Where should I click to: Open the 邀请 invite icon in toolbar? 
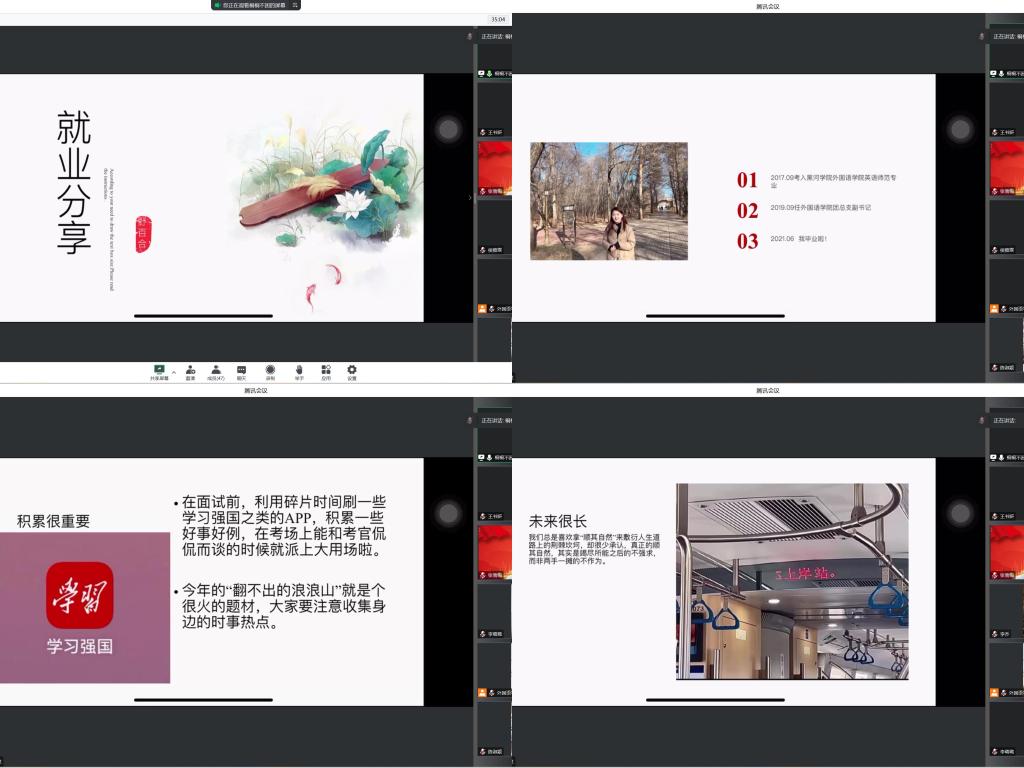(190, 369)
